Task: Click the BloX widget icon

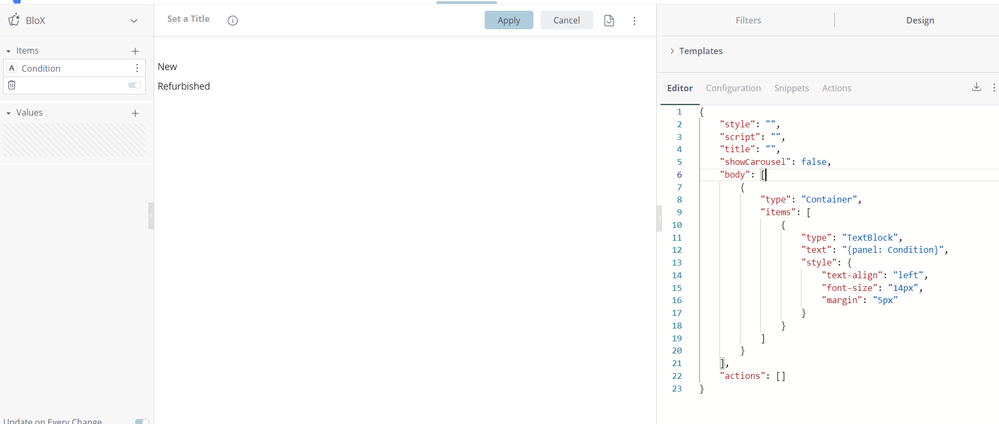Action: [14, 20]
